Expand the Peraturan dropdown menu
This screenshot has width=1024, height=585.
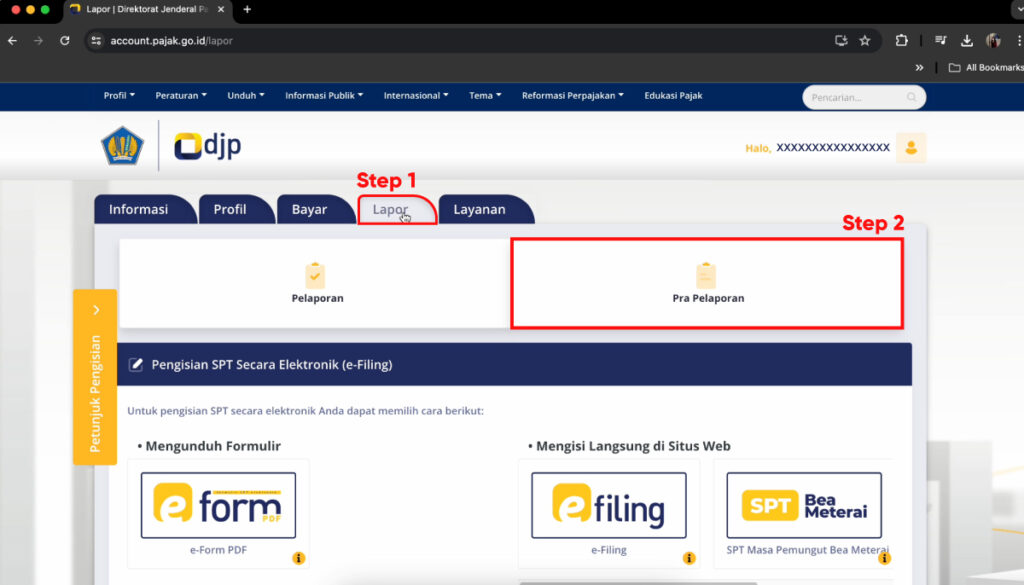point(180,96)
